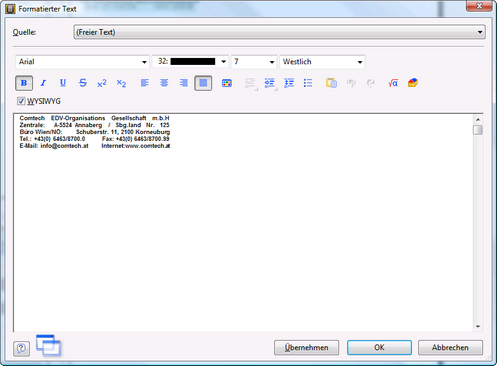Insert formula with square root icon
The image size is (497, 366).
point(393,83)
